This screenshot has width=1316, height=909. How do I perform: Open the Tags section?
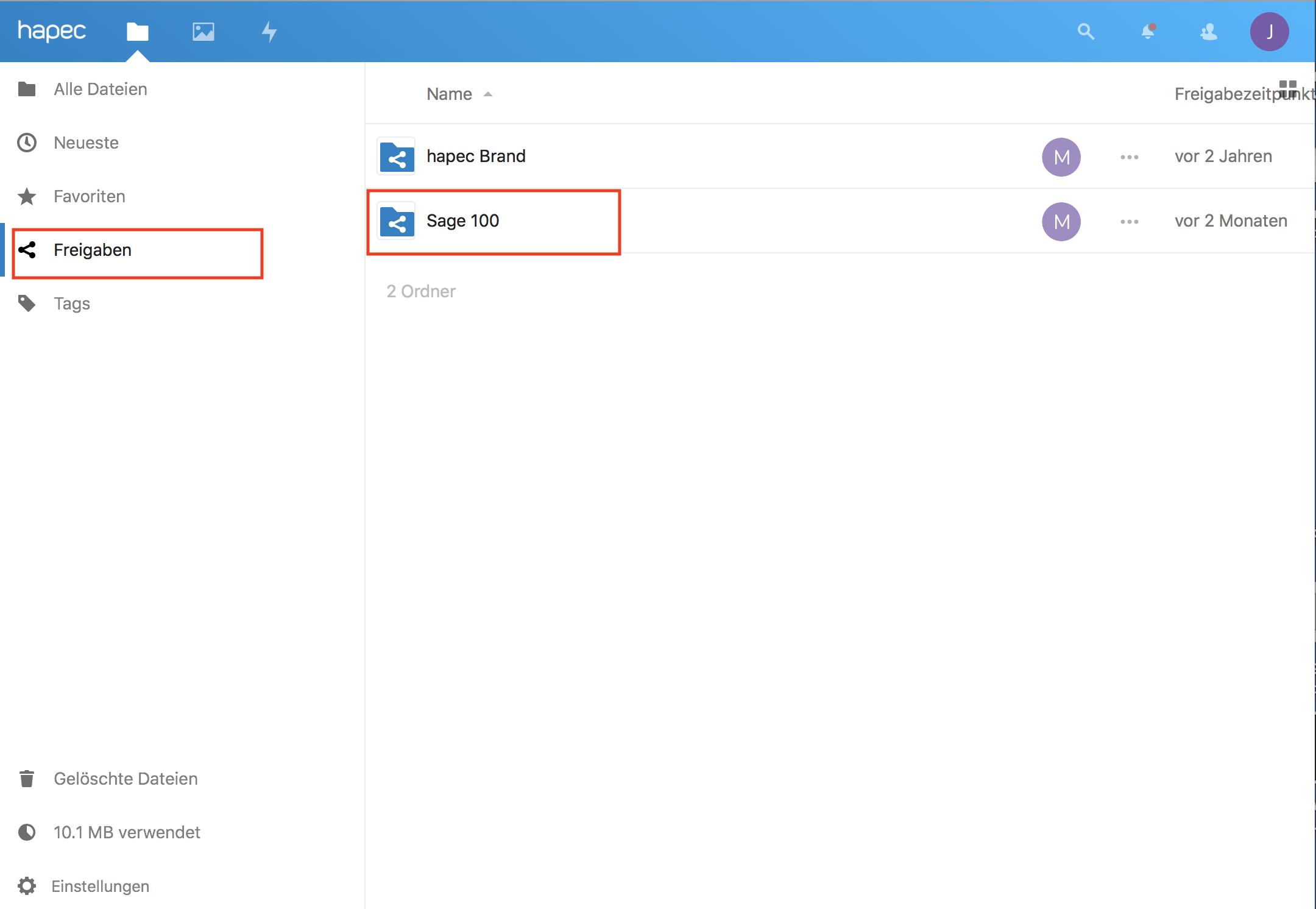(x=72, y=303)
